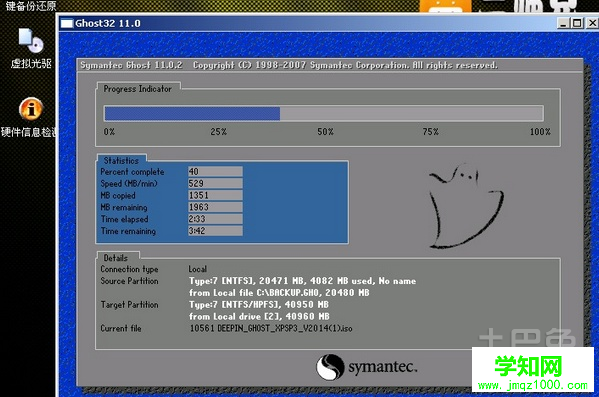599x397 pixels.
Task: Click the MB remaining value 1963
Action: 215,207
